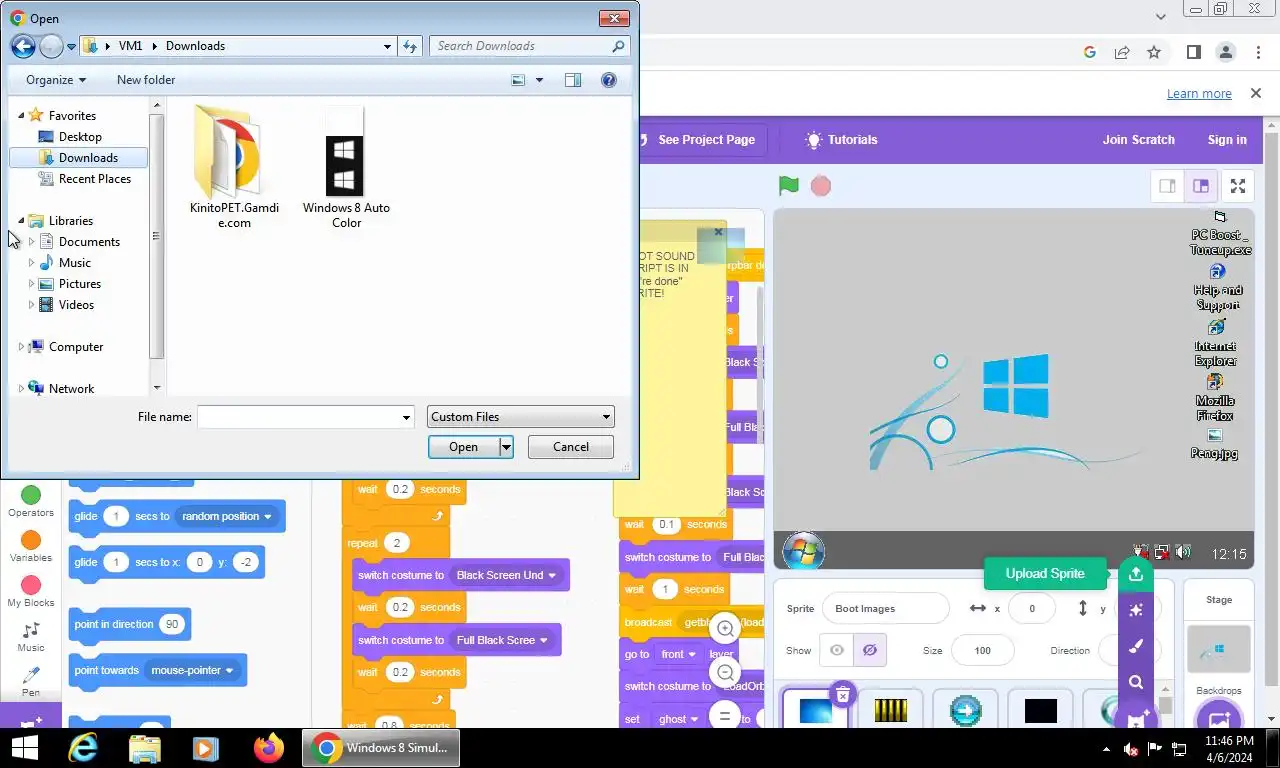This screenshot has height=768, width=1280.
Task: Open Chrome share page icon
Action: [1122, 52]
